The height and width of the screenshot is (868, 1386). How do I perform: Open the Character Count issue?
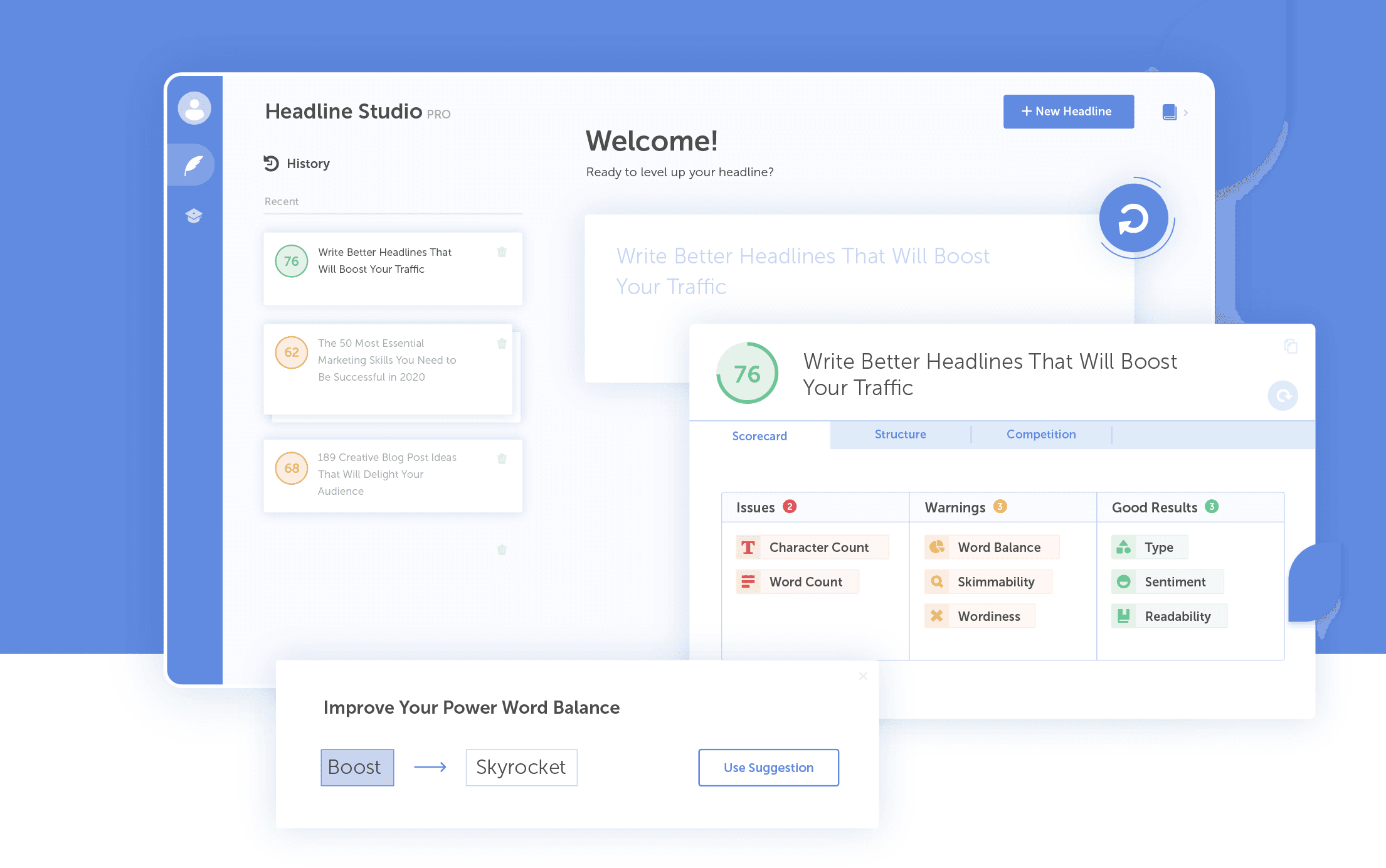pos(812,547)
